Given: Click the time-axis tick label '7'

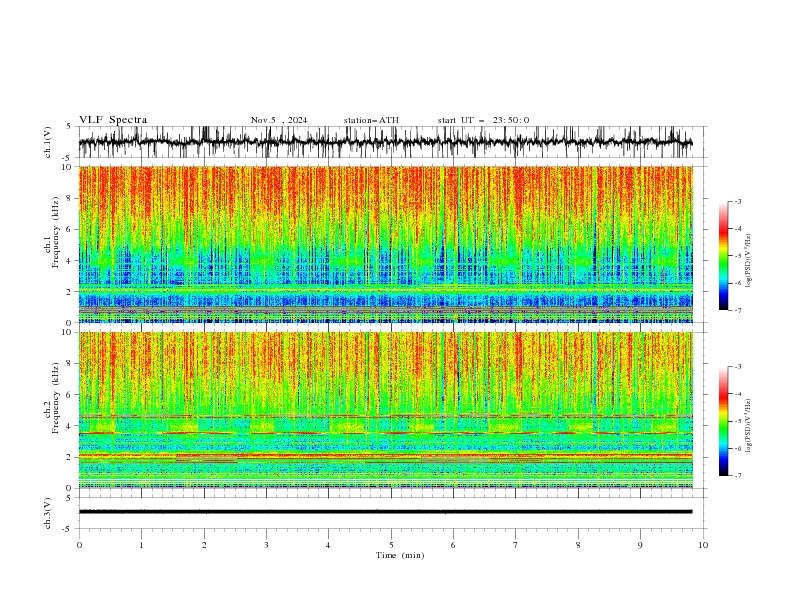Looking at the screenshot, I should click(516, 545).
